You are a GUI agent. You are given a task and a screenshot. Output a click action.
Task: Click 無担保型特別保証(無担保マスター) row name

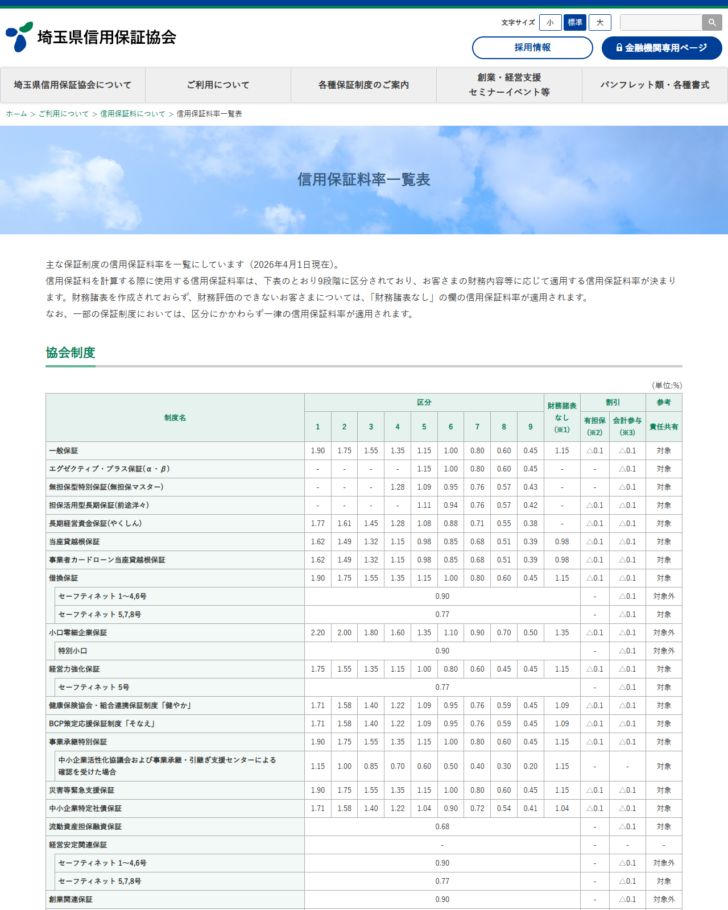coord(106,487)
